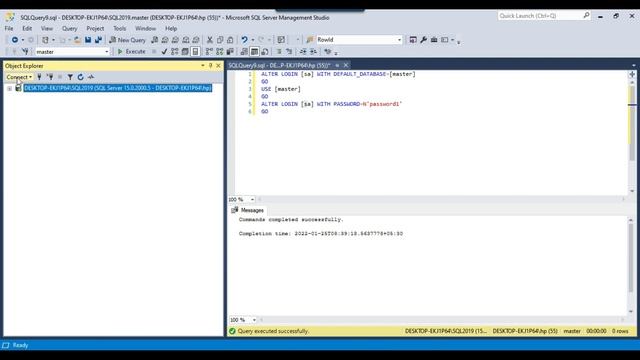This screenshot has width=640, height=360.
Task: Toggle Include Actual Execution Plan icon
Action: (209, 51)
